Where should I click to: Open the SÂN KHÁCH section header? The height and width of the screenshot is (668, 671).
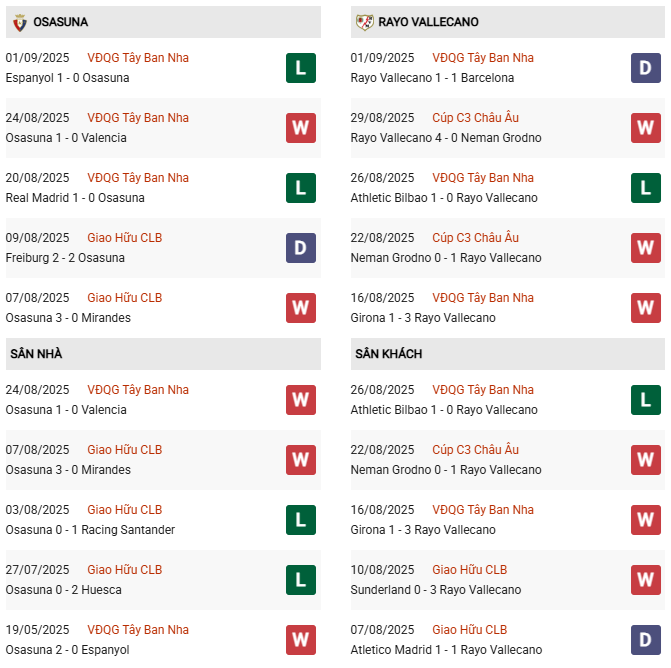coord(388,354)
